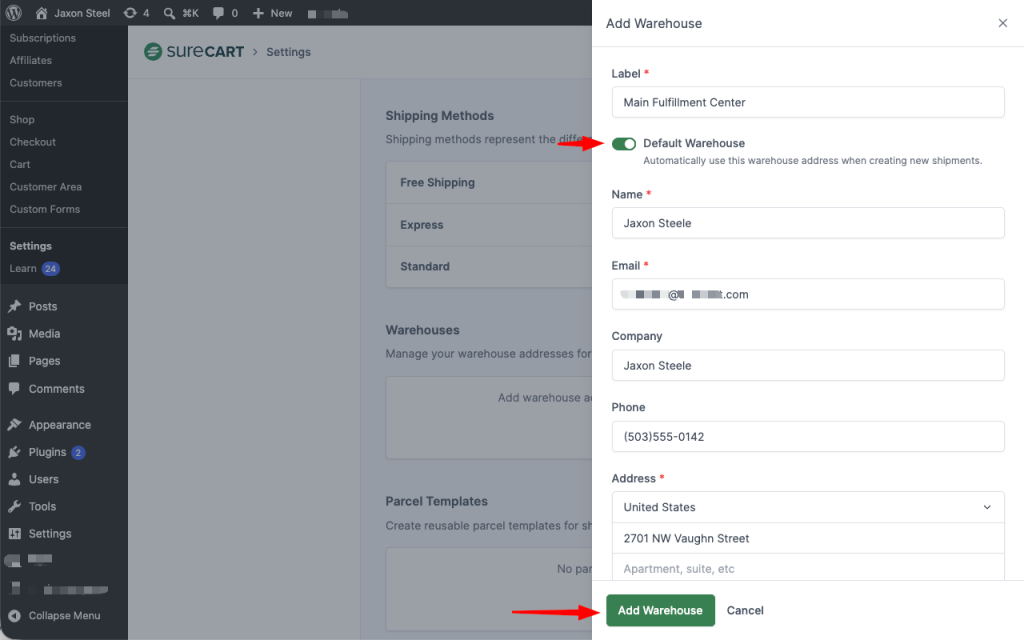This screenshot has height=640, width=1024.
Task: Click the Label field Main Fulfillment Center
Action: pyautogui.click(x=808, y=103)
